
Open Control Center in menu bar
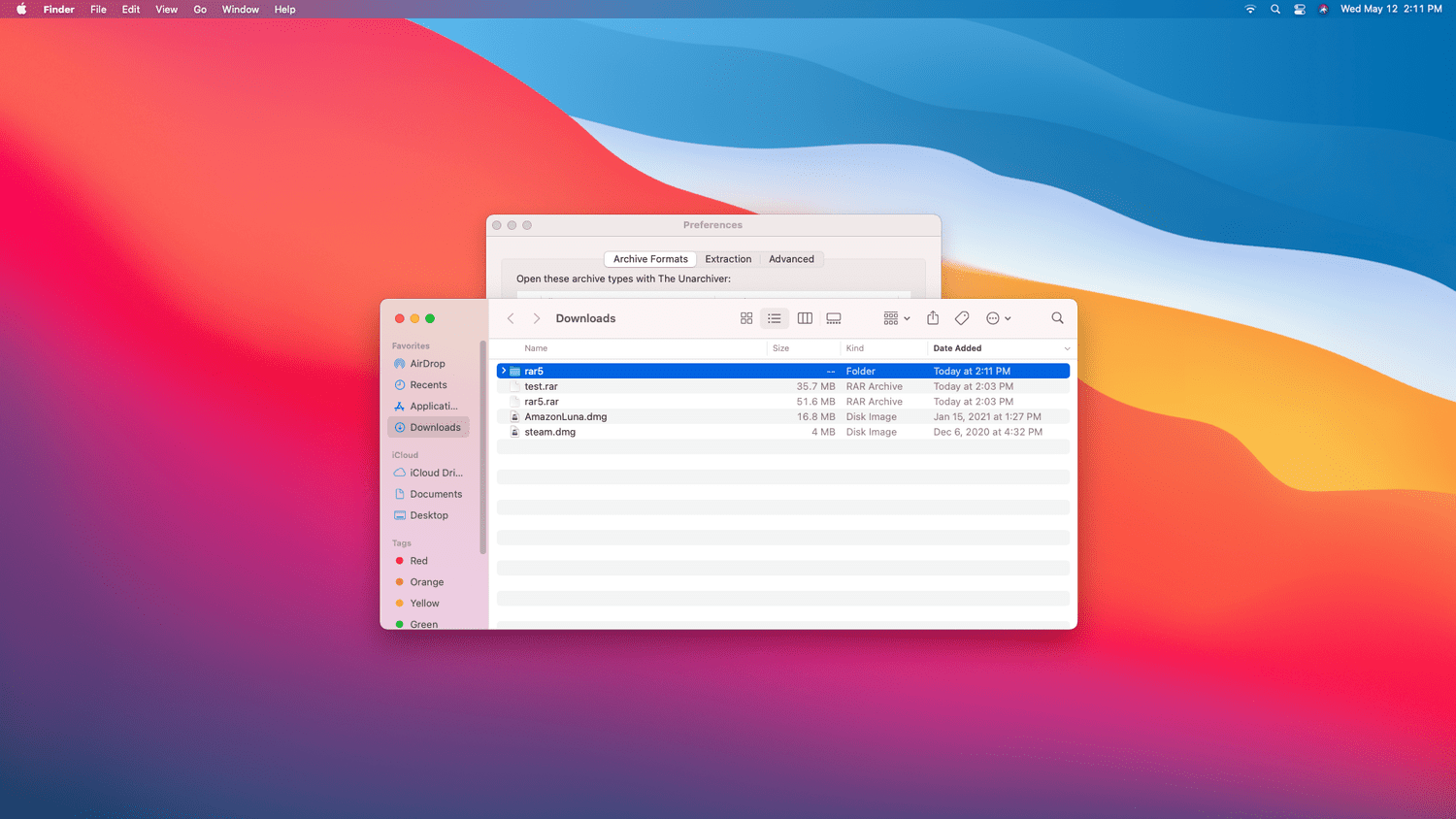1300,10
